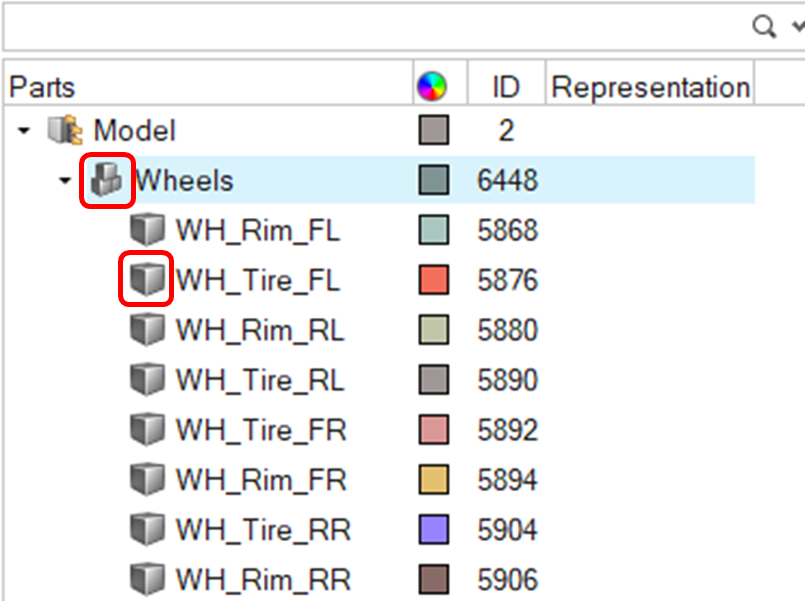
Task: Open the WH_Rim_RL color swatch
Action: [434, 329]
